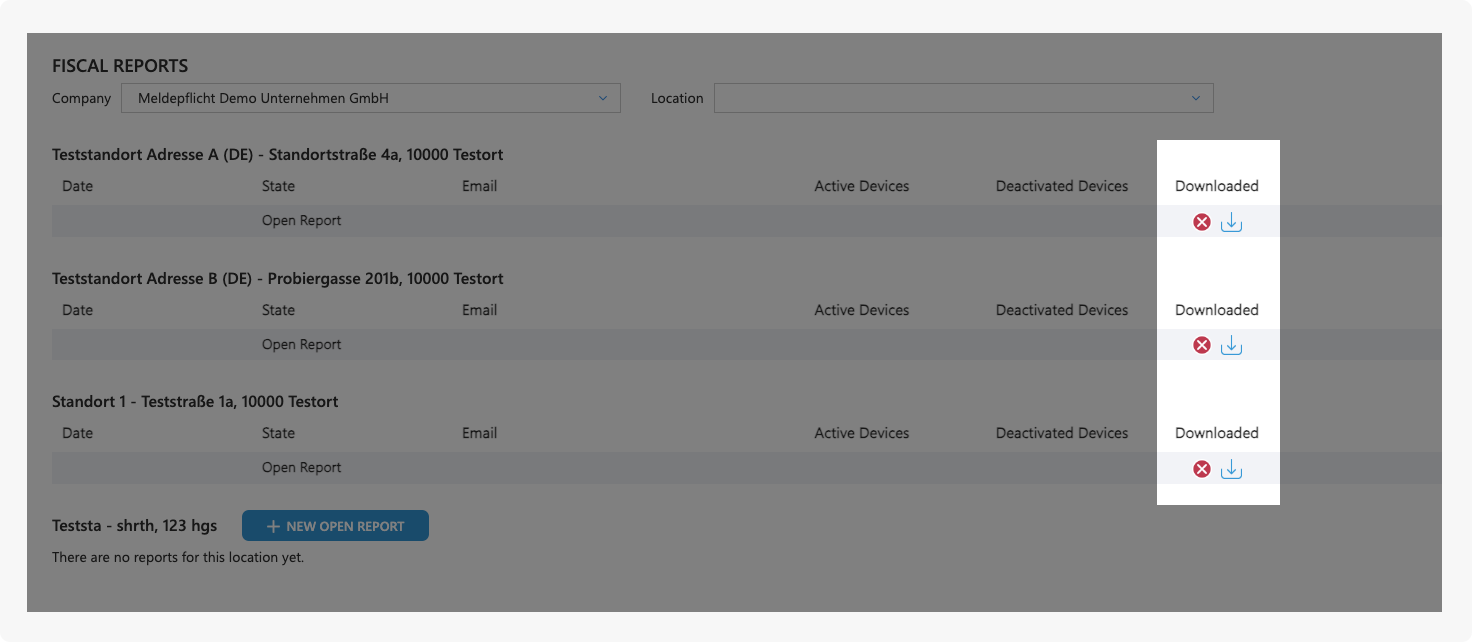Viewport: 1472px width, 642px height.
Task: Click the Deactivated Devices column header
Action: (1061, 186)
